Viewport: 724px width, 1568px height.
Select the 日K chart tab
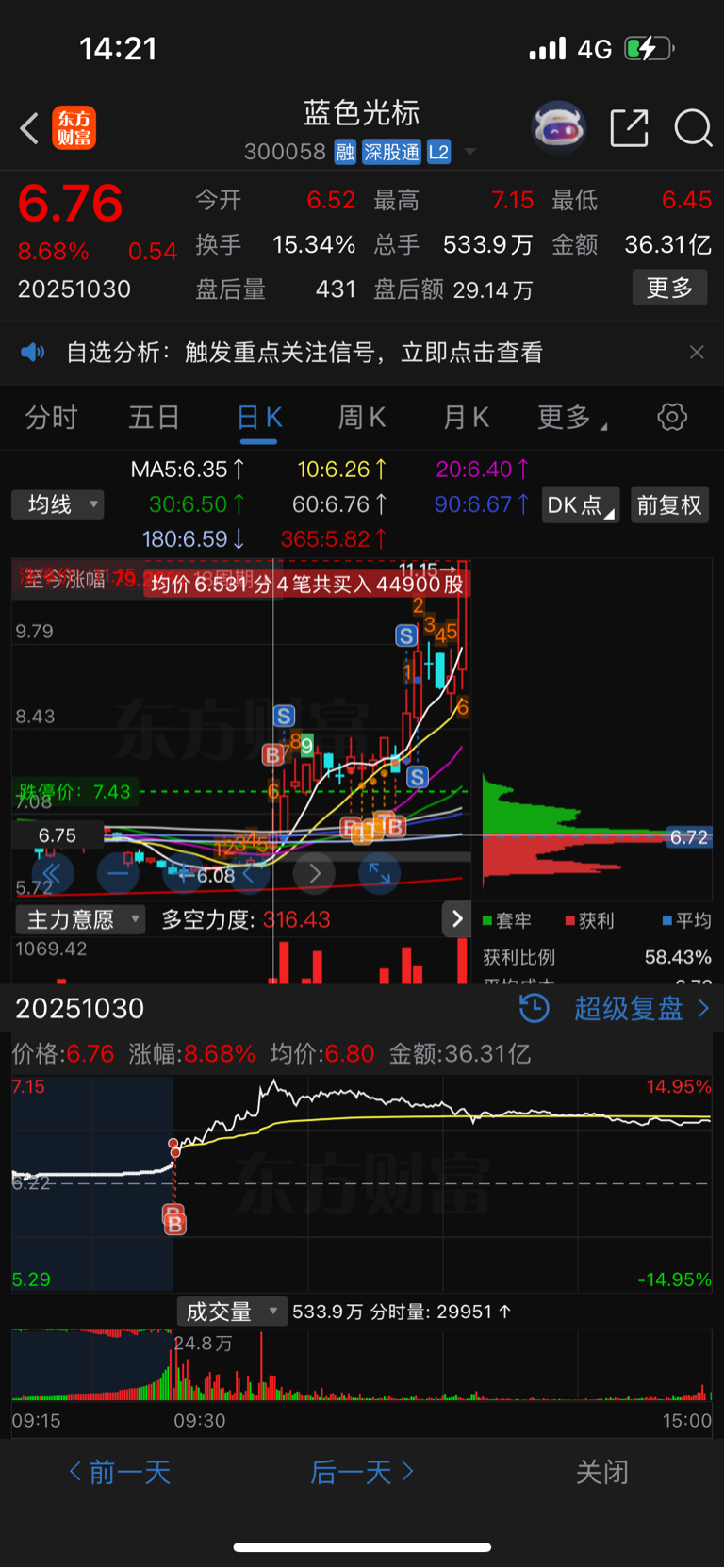259,418
